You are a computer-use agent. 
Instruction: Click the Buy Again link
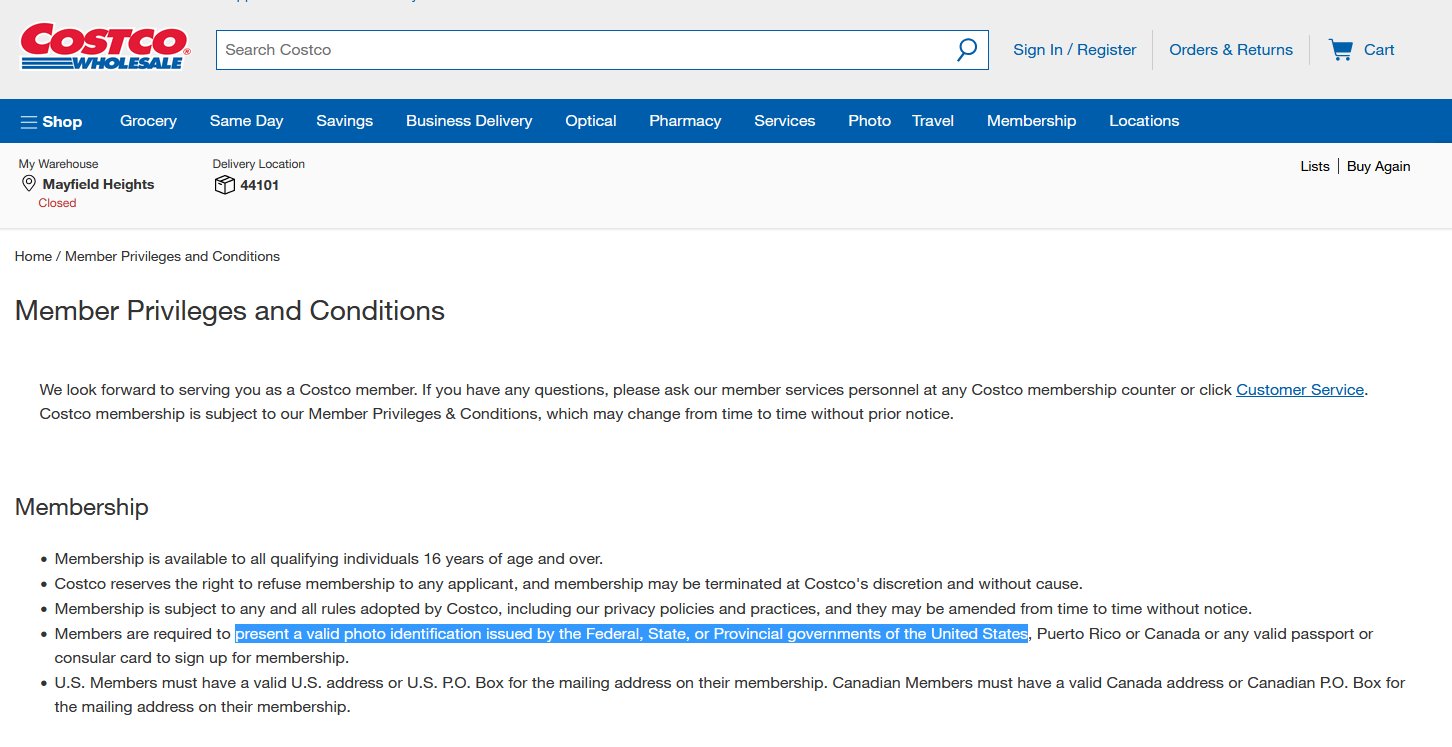pyautogui.click(x=1378, y=166)
